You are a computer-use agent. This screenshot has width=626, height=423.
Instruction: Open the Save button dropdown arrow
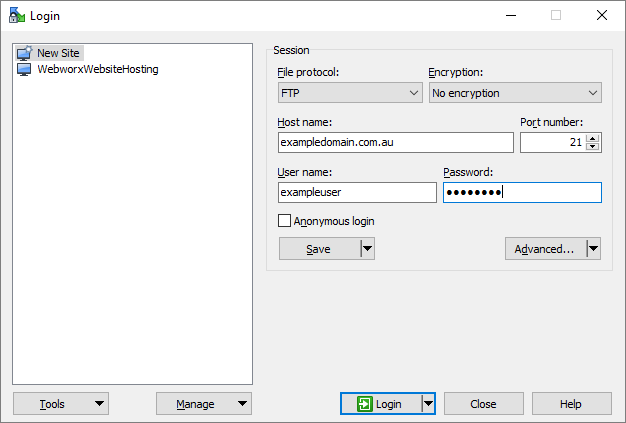[x=368, y=249]
